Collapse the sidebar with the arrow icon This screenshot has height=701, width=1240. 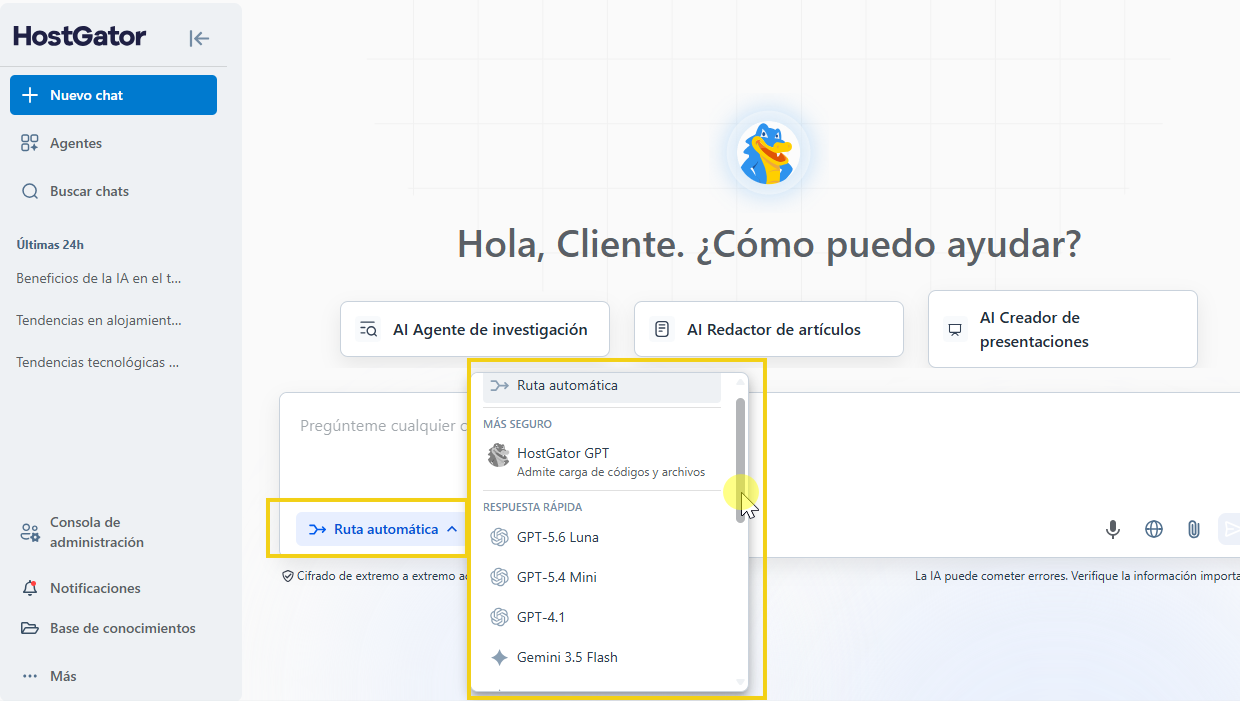point(199,38)
